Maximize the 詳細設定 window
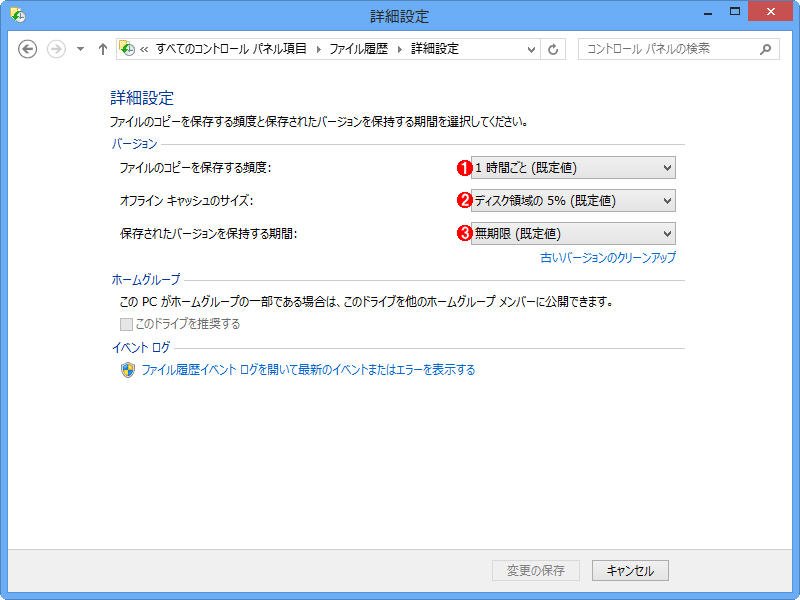Image resolution: width=800 pixels, height=600 pixels. click(x=735, y=12)
